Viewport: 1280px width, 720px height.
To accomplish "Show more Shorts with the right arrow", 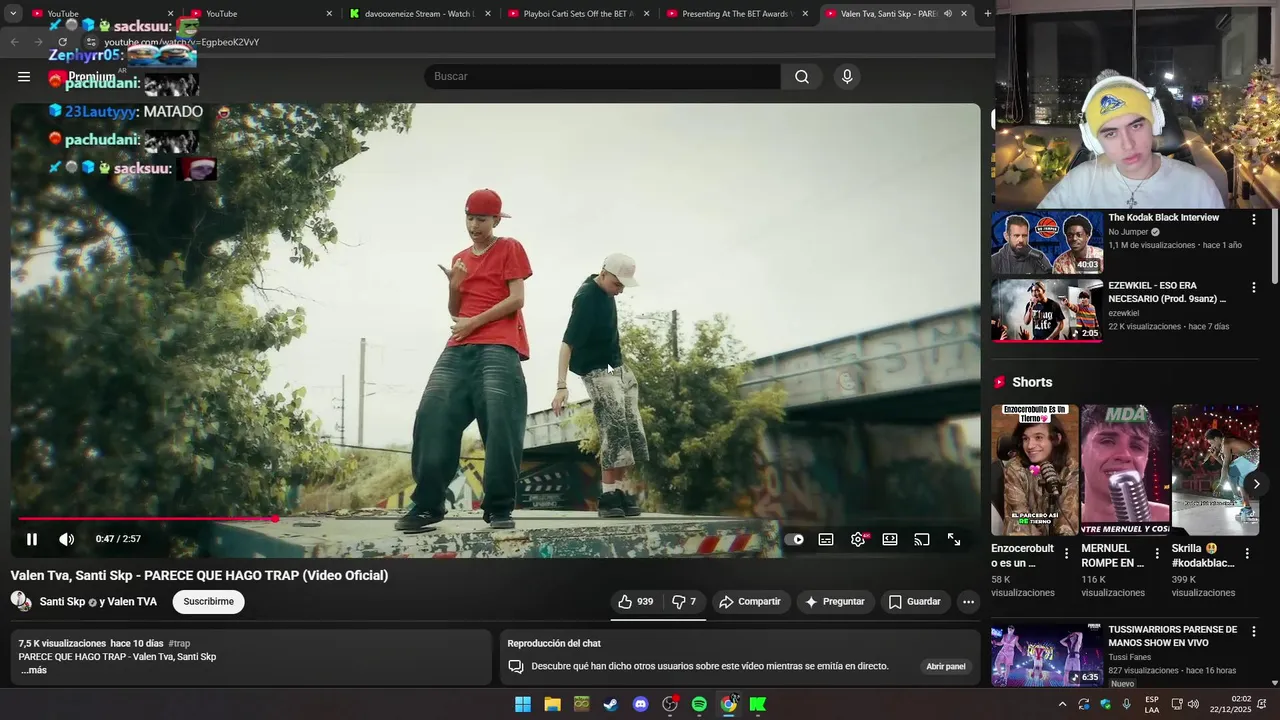I will 1256,484.
